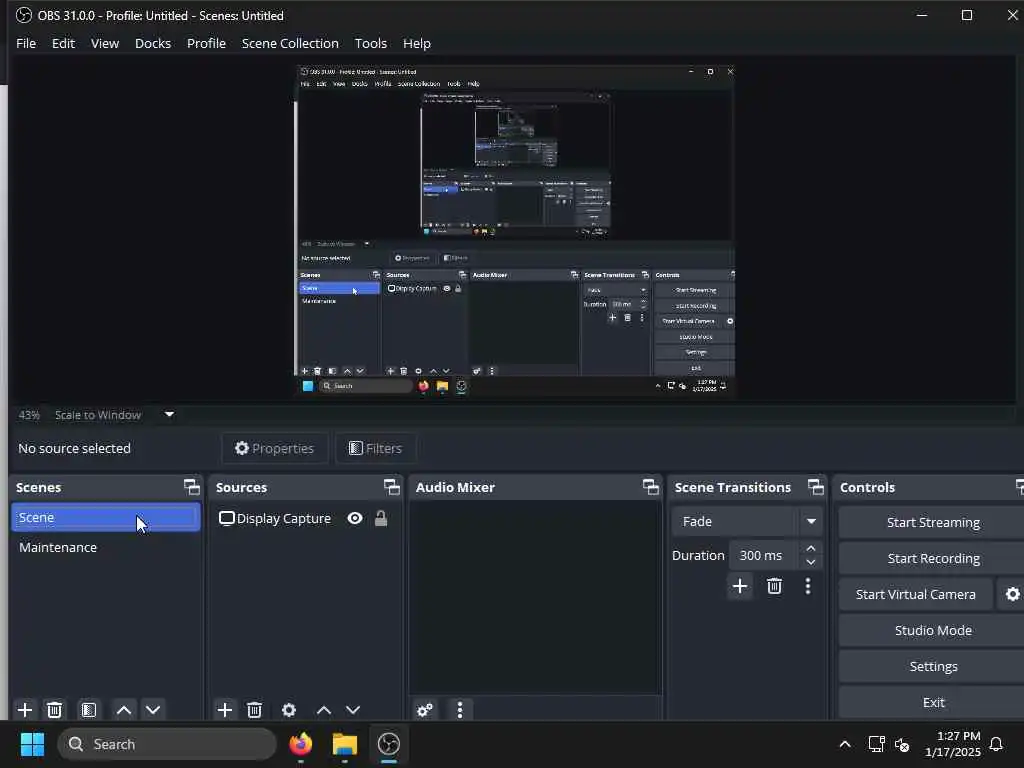This screenshot has width=1024, height=768.
Task: Toggle the Display Capture lock
Action: (381, 519)
